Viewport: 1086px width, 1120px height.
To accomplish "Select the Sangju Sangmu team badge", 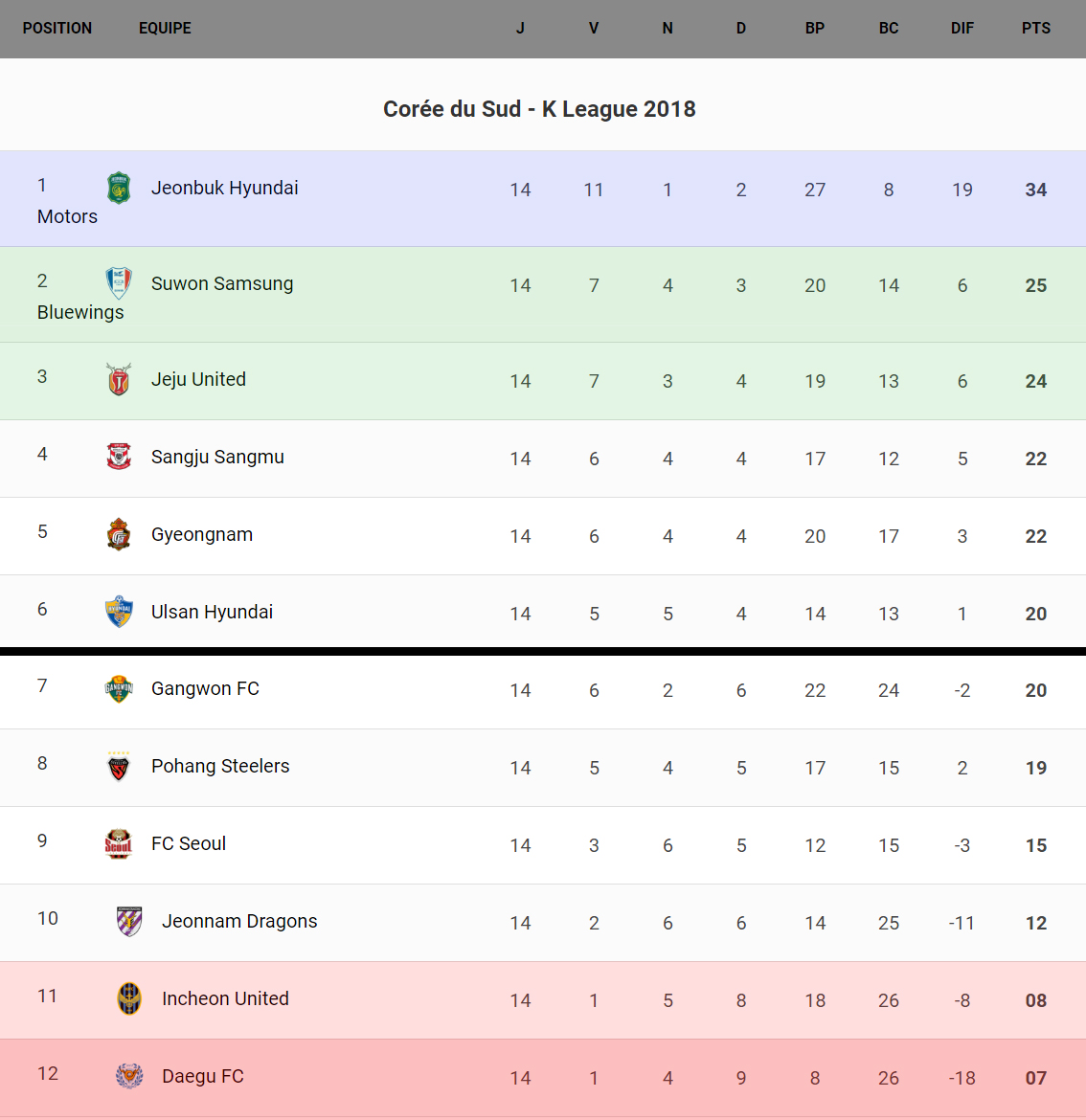I will pos(119,457).
